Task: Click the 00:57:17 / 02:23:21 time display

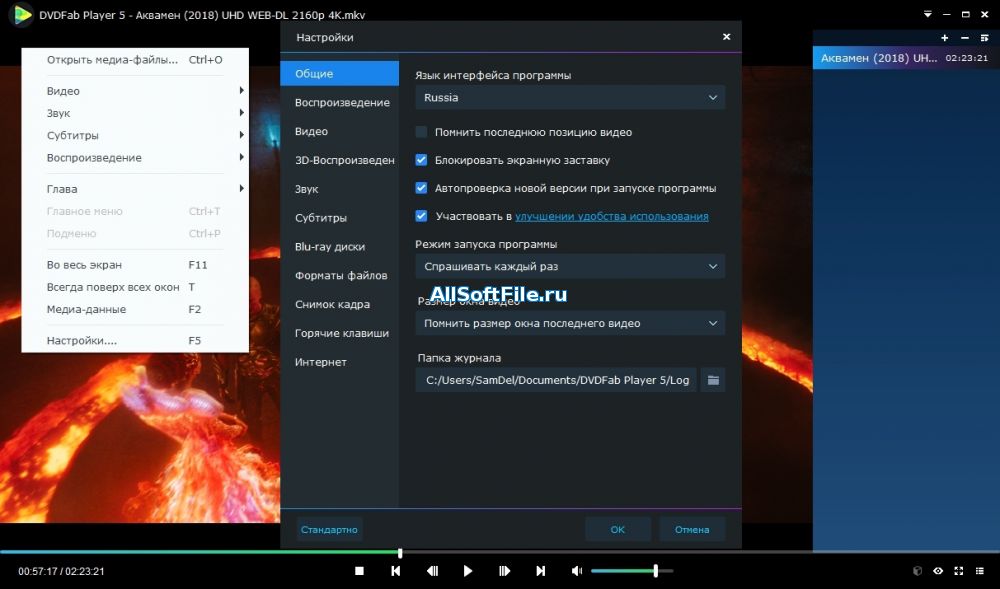Action: (x=61, y=571)
